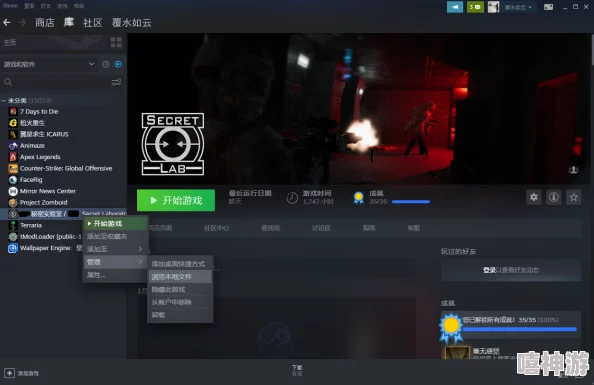Open the downloads manager at bottom
This screenshot has height=385, width=594.
[x=297, y=370]
